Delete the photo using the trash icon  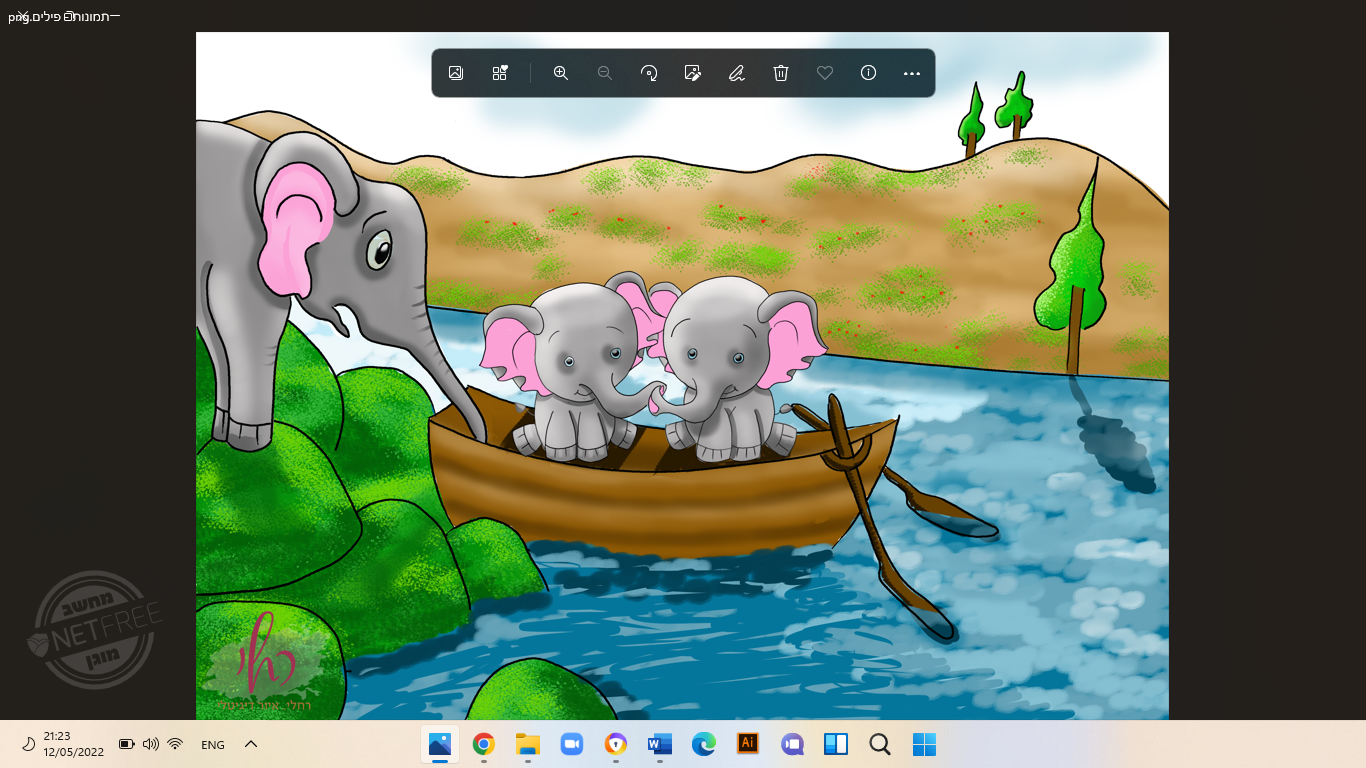point(781,73)
